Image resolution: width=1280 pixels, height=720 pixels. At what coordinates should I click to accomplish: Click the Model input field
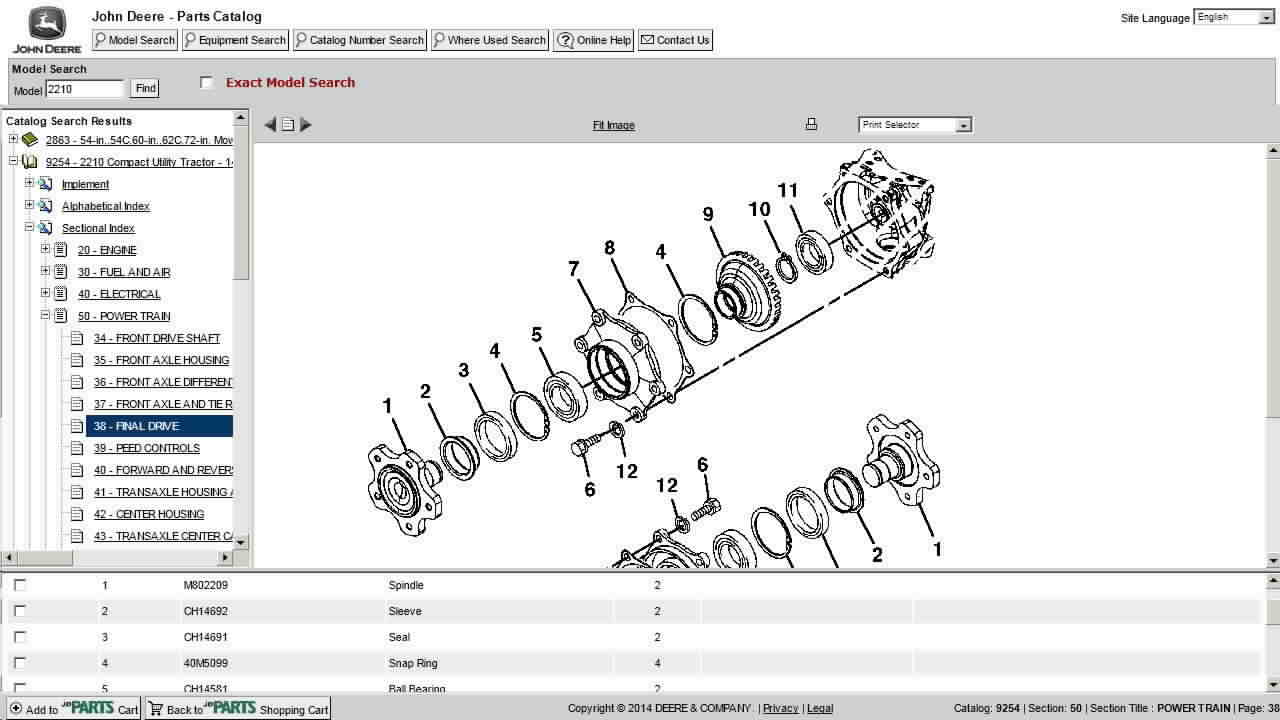click(x=84, y=89)
